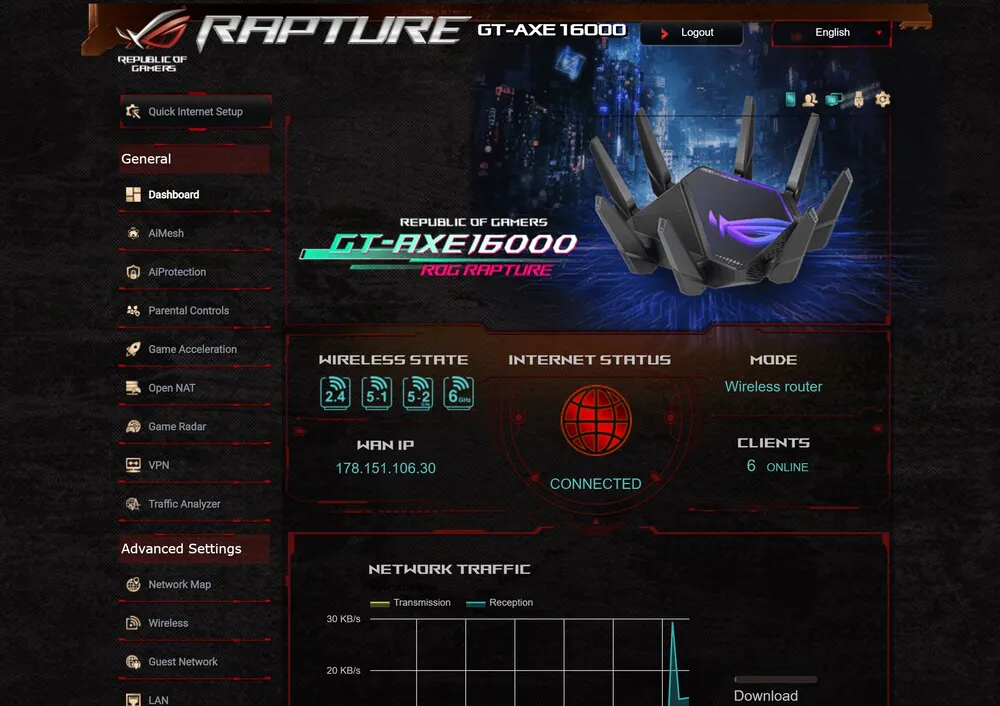Click the MODE heading
This screenshot has width=1000, height=706.
pos(774,360)
